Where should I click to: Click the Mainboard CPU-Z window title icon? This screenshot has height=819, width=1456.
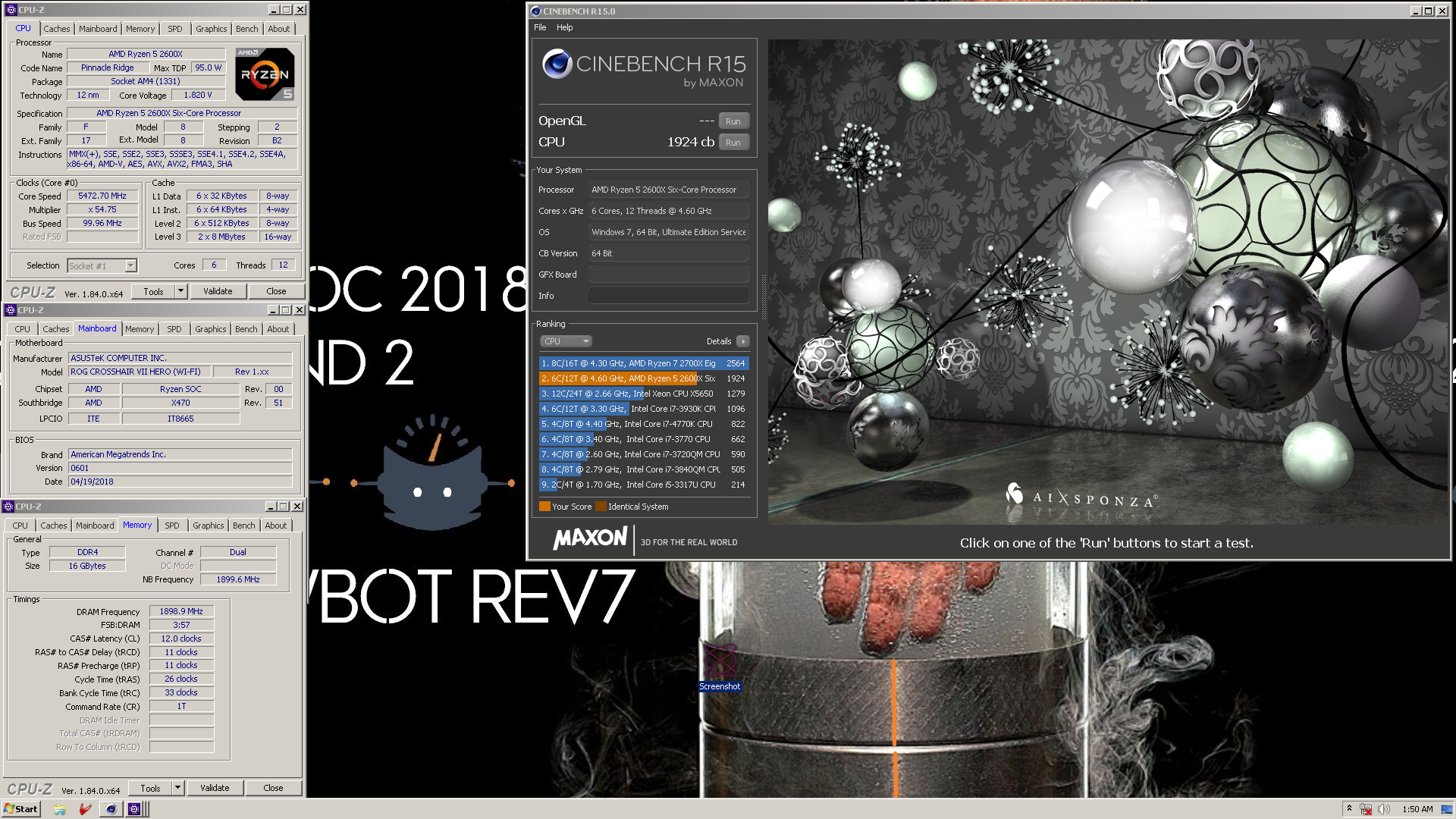[x=10, y=310]
